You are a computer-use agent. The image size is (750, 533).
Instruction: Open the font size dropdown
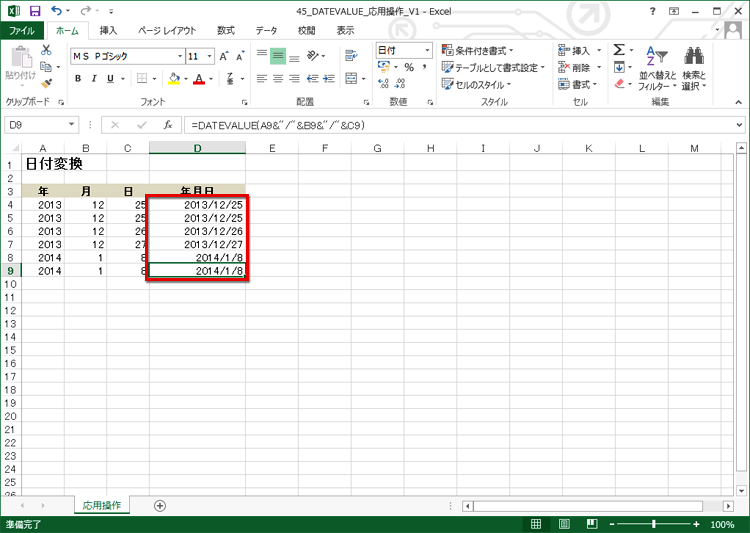tap(210, 56)
